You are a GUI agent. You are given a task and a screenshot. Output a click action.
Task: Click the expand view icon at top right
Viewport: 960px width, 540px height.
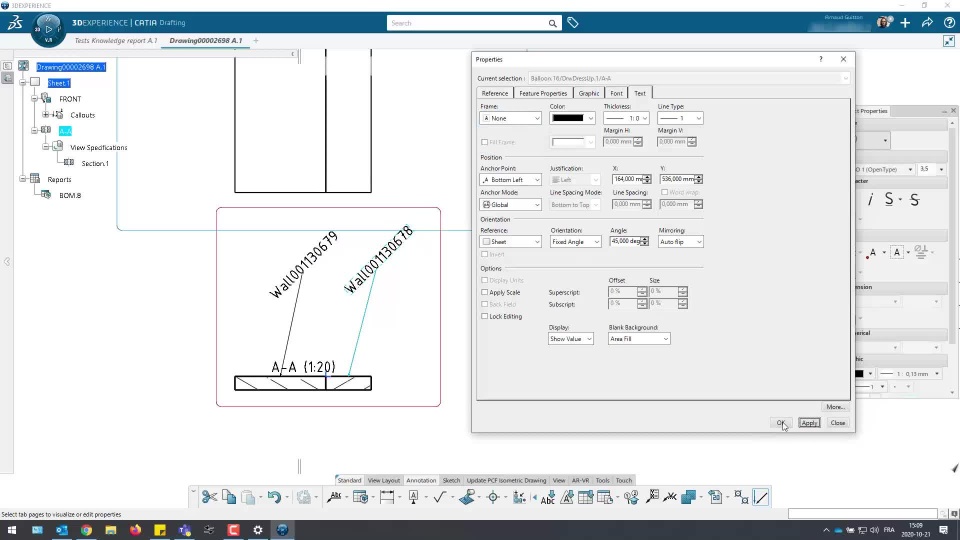tap(948, 41)
